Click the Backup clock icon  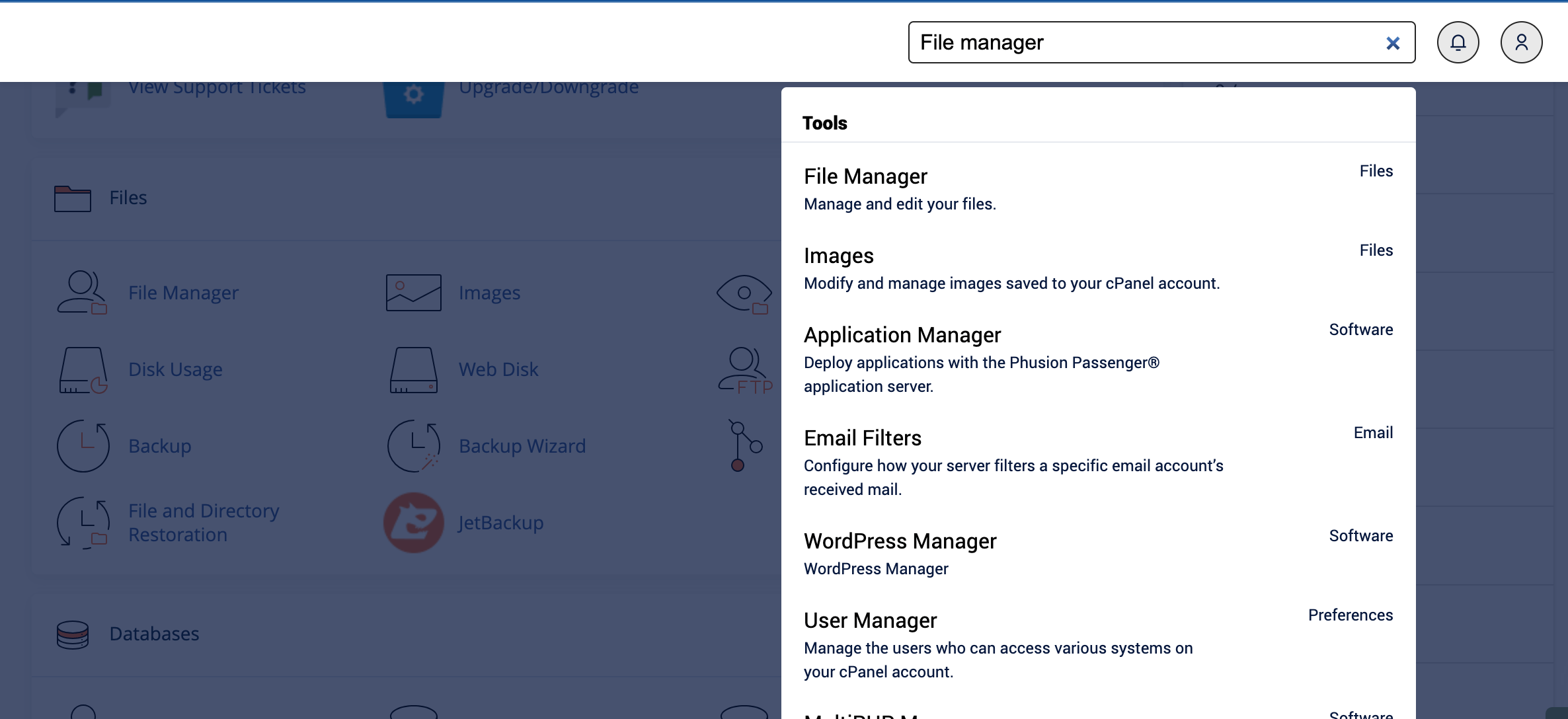pos(83,446)
